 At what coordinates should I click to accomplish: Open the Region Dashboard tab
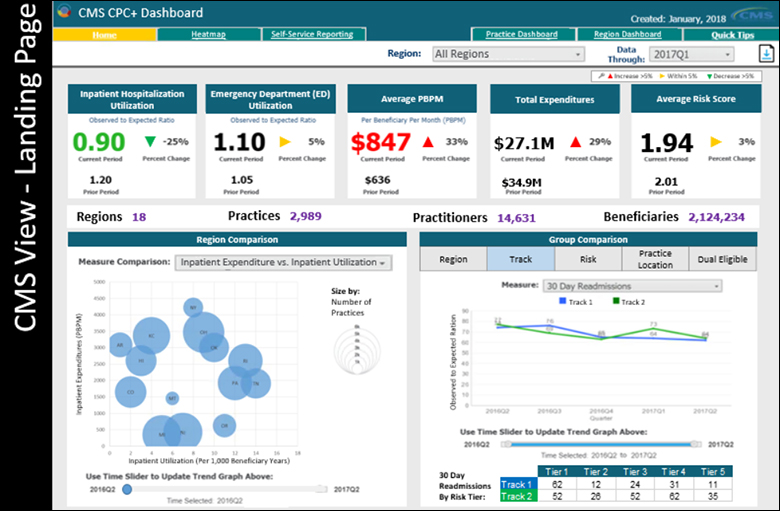tap(628, 34)
